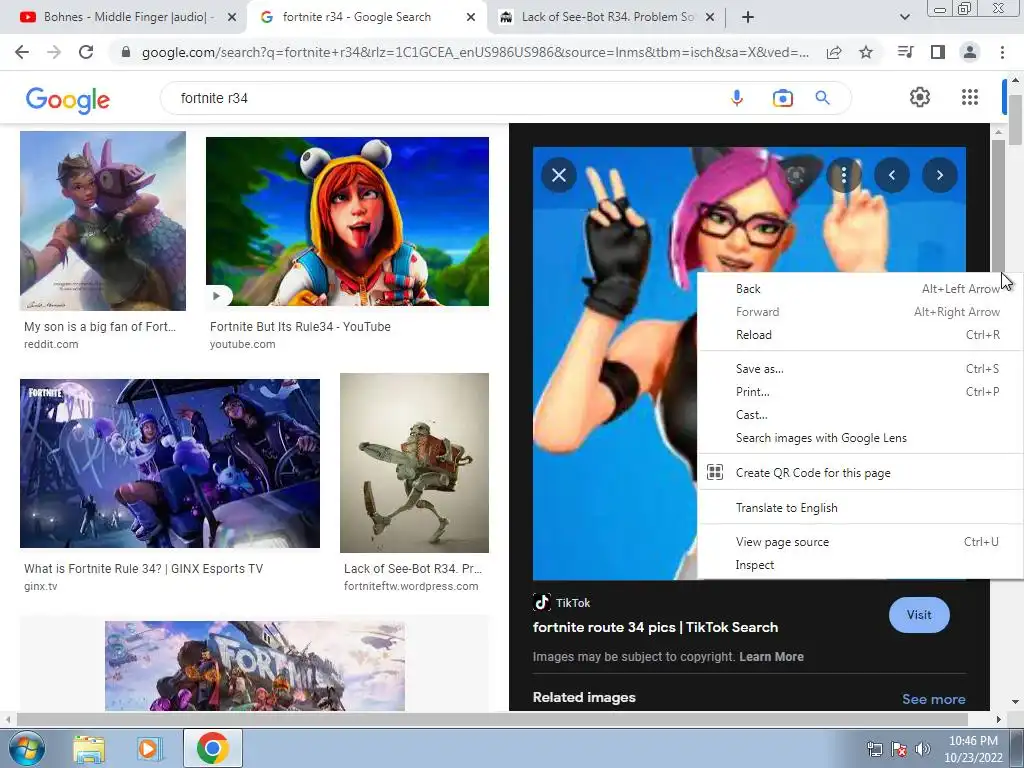Click See more related images
The height and width of the screenshot is (768, 1024).
(934, 699)
